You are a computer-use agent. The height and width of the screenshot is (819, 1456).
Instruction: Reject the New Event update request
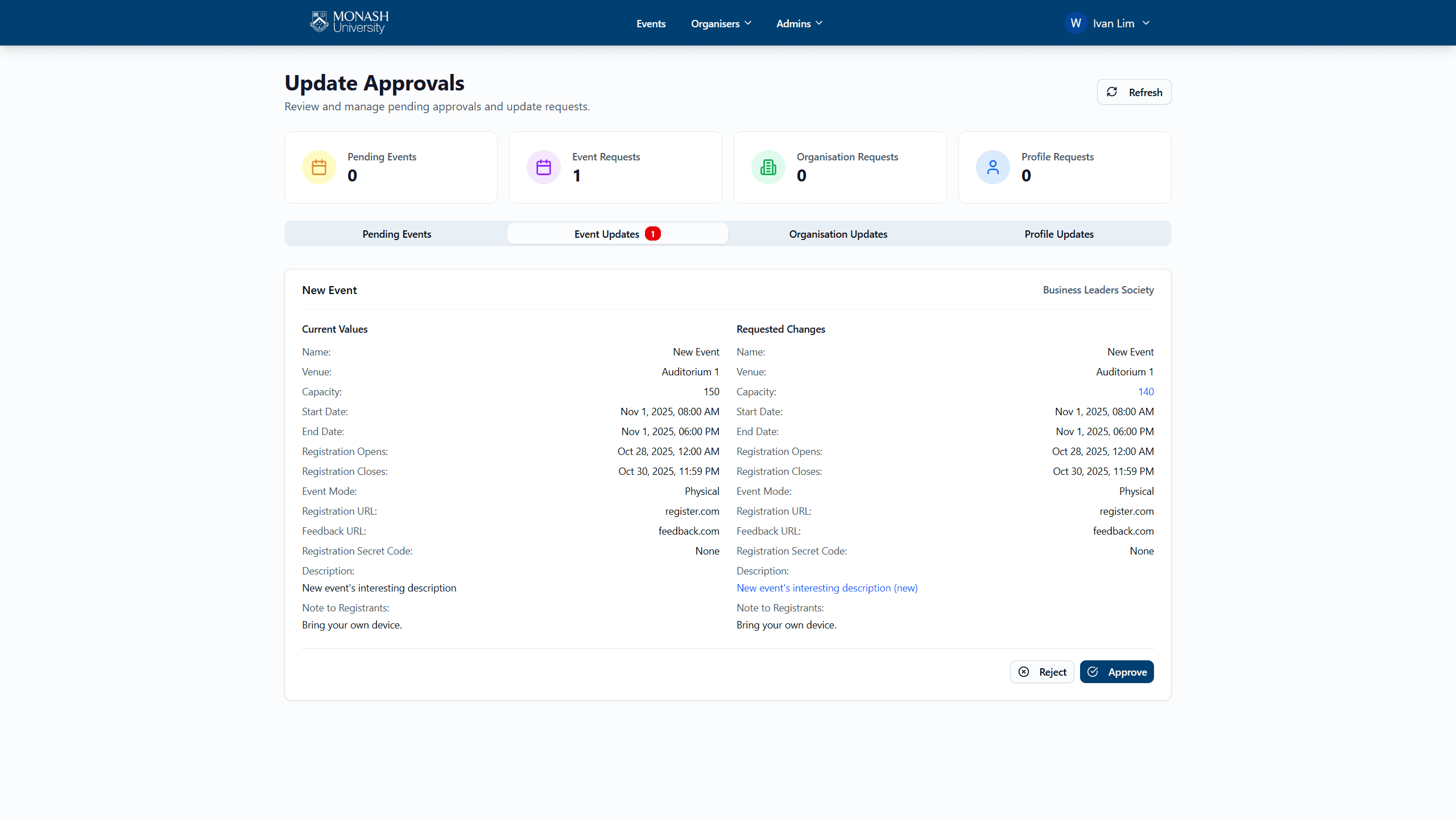coord(1042,672)
